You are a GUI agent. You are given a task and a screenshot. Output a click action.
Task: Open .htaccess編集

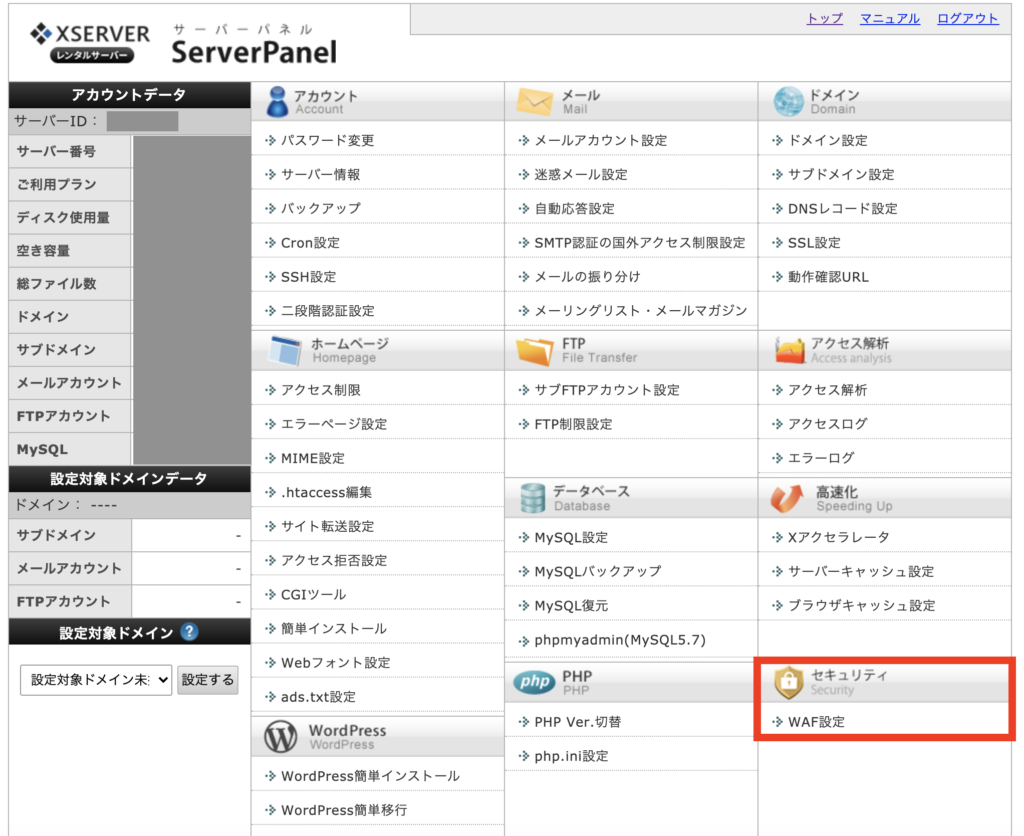coord(326,492)
